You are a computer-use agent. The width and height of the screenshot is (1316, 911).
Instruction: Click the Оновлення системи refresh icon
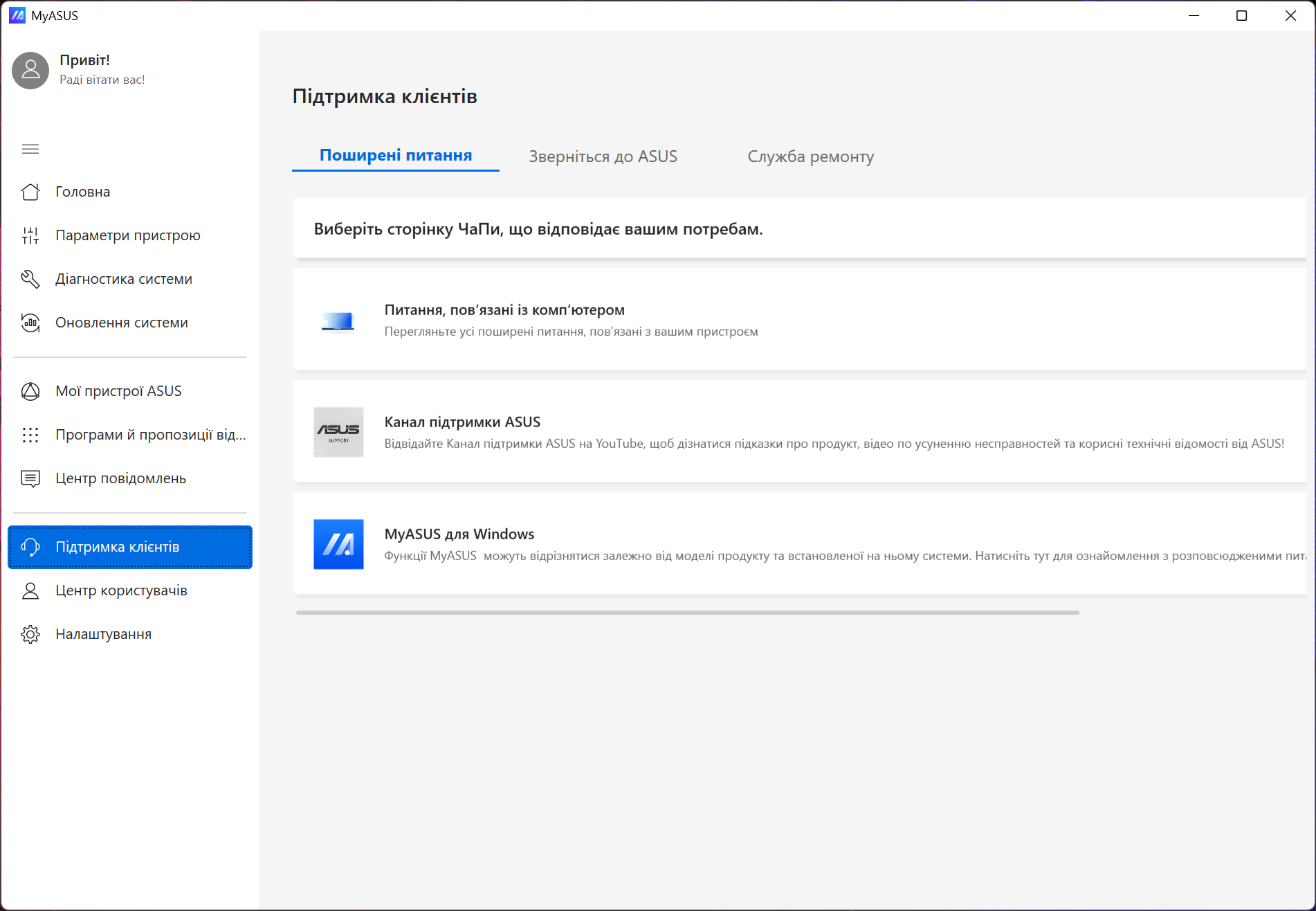pyautogui.click(x=30, y=323)
